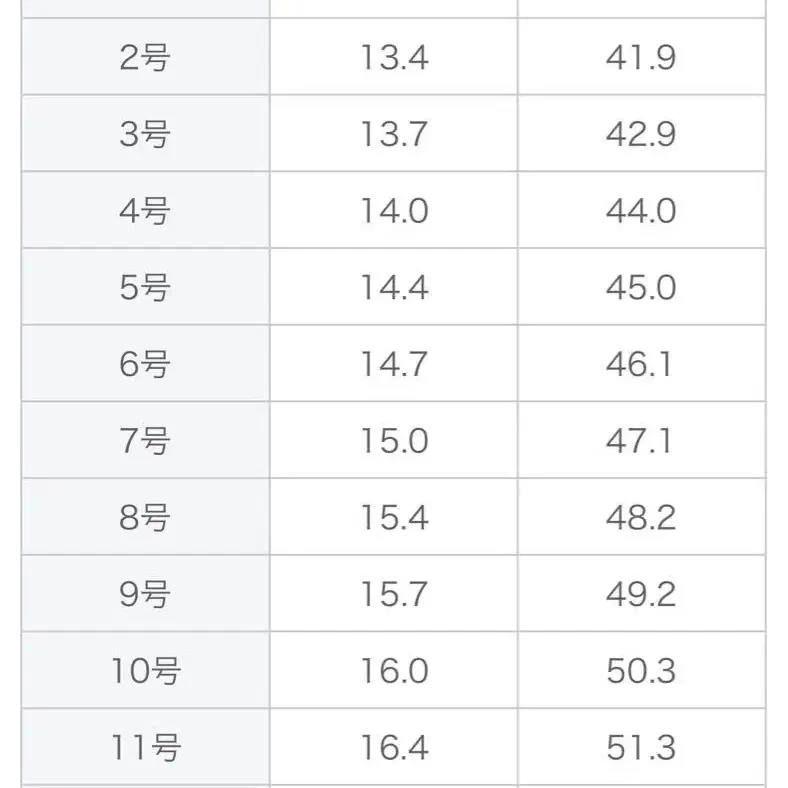
Task: Click the 41.9 circumference value
Action: [x=641, y=58]
